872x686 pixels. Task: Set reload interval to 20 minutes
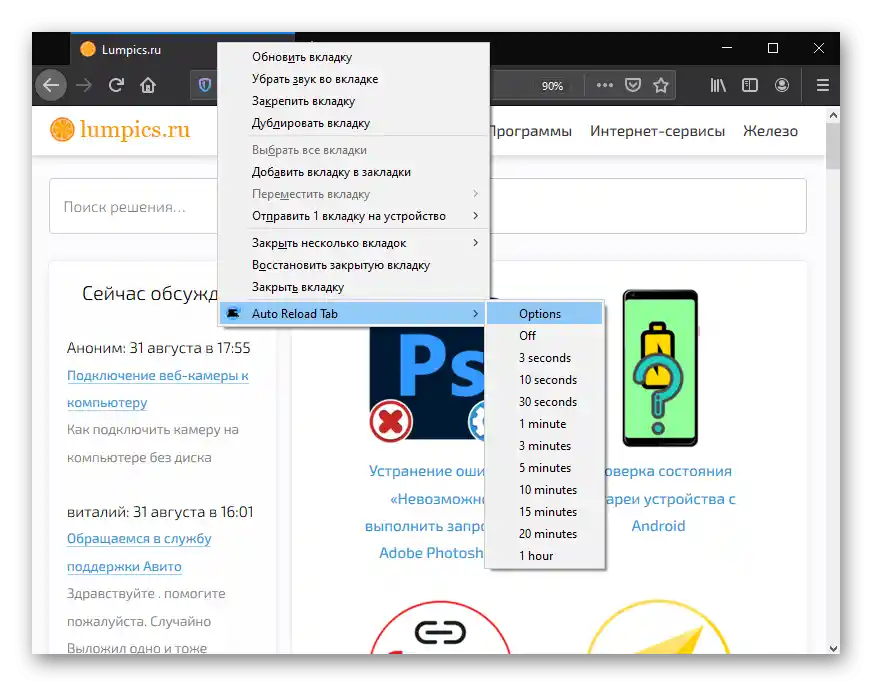tap(545, 534)
